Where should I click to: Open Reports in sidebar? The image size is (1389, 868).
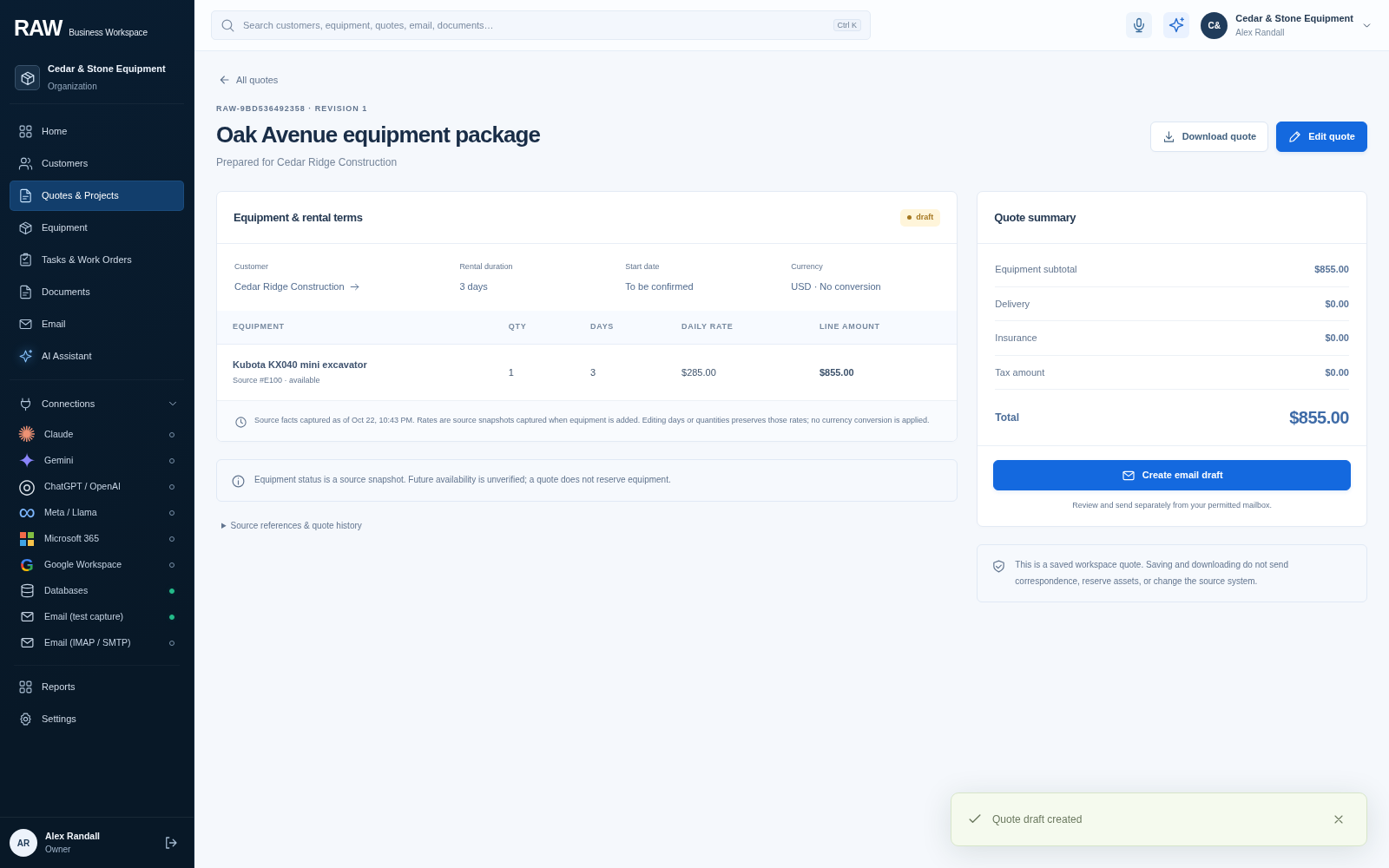(97, 687)
